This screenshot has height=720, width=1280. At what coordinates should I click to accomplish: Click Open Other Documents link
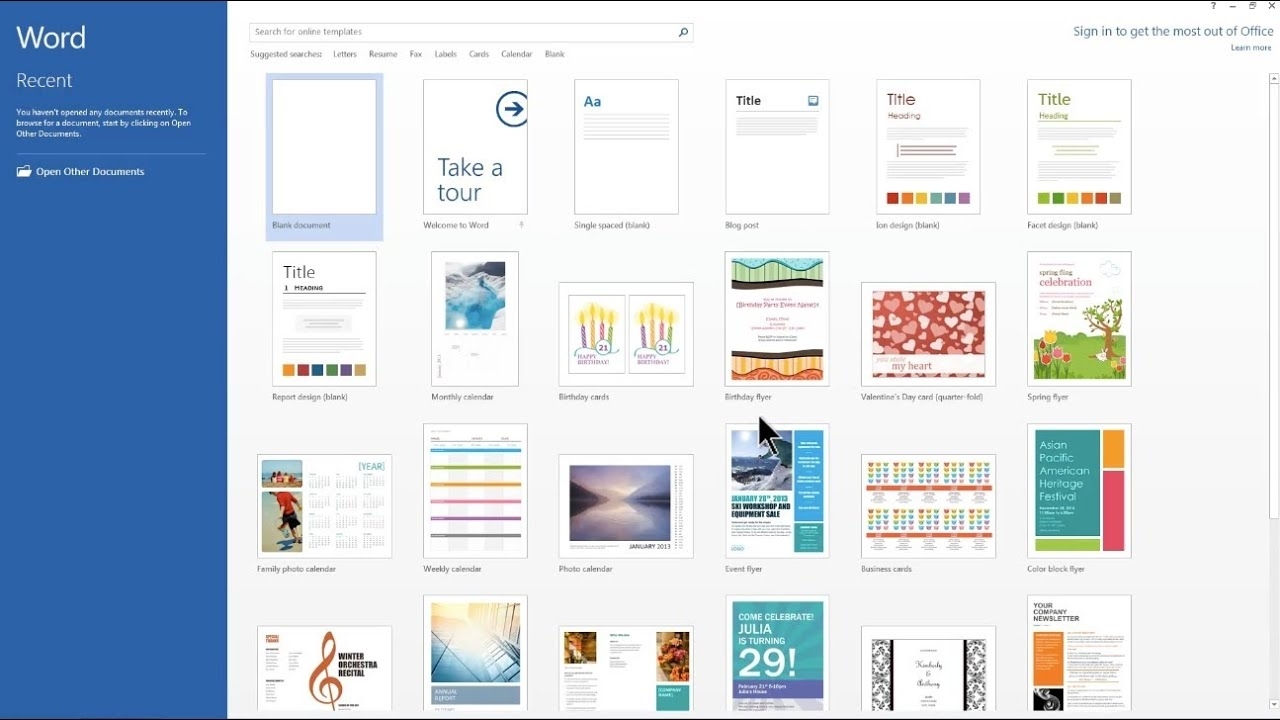click(90, 171)
